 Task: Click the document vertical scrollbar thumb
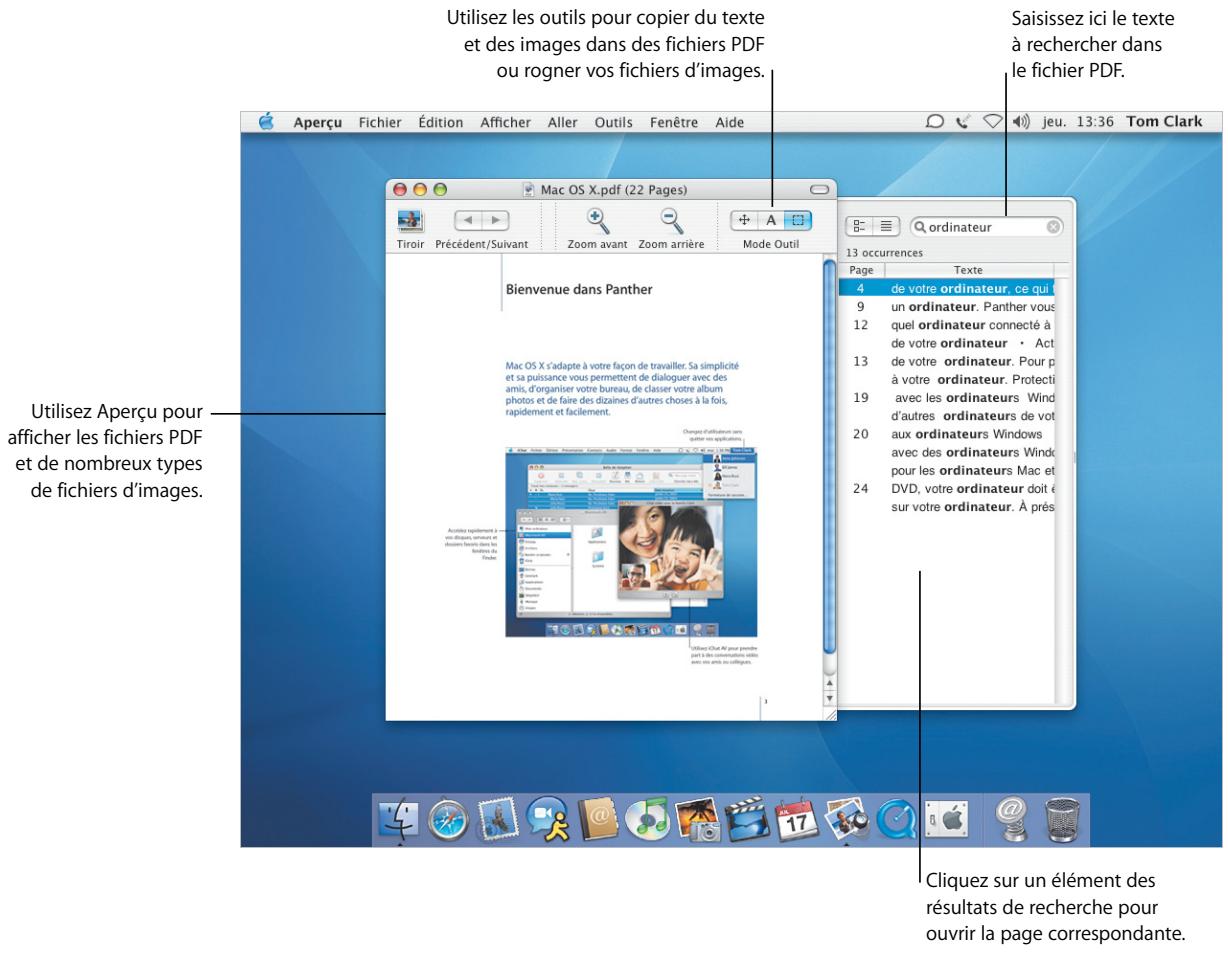pyautogui.click(x=828, y=457)
